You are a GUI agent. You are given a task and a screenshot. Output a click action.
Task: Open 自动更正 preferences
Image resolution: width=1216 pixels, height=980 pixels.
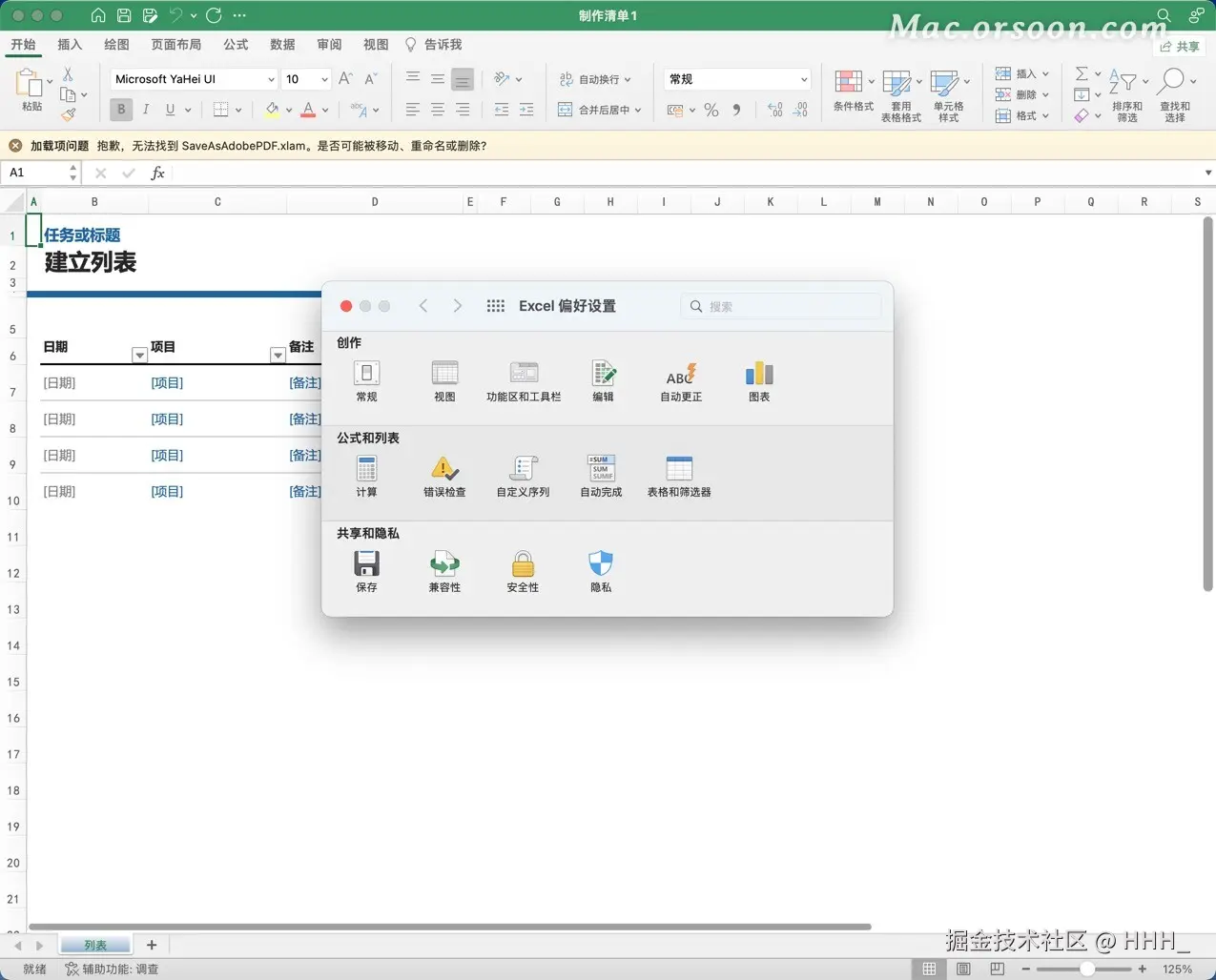[x=681, y=380]
